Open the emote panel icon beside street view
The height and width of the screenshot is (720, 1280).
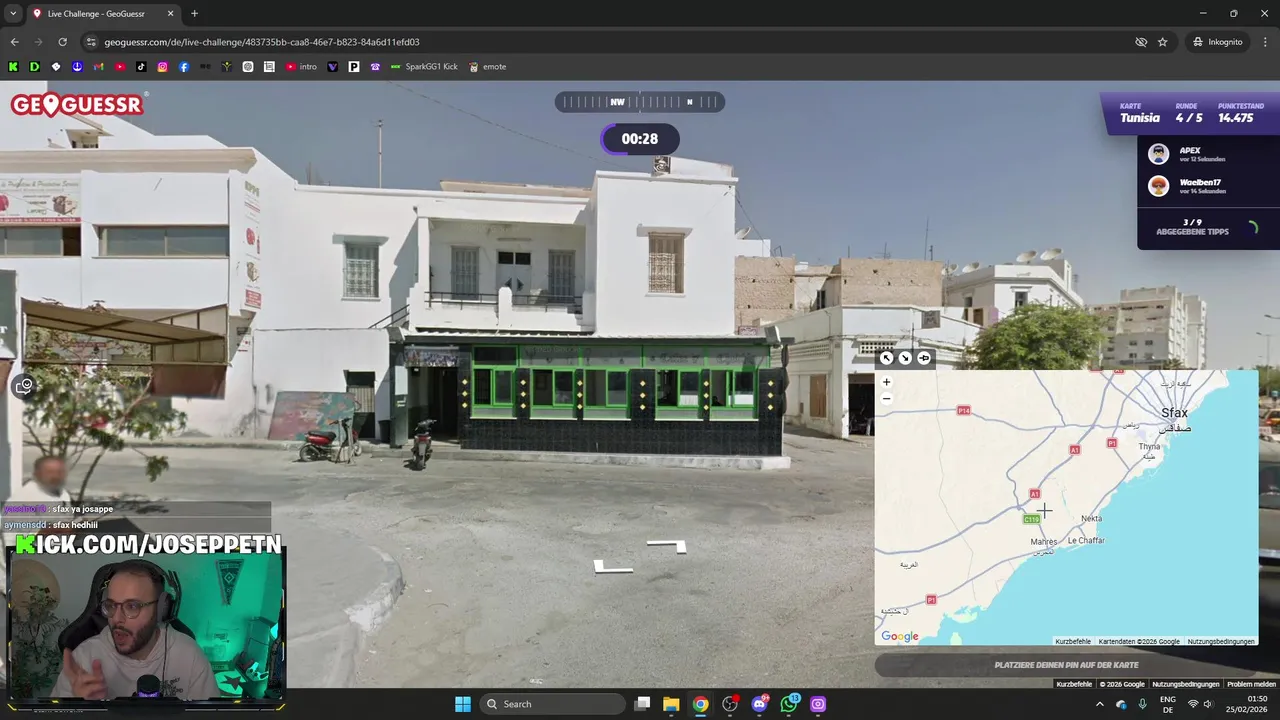[24, 386]
